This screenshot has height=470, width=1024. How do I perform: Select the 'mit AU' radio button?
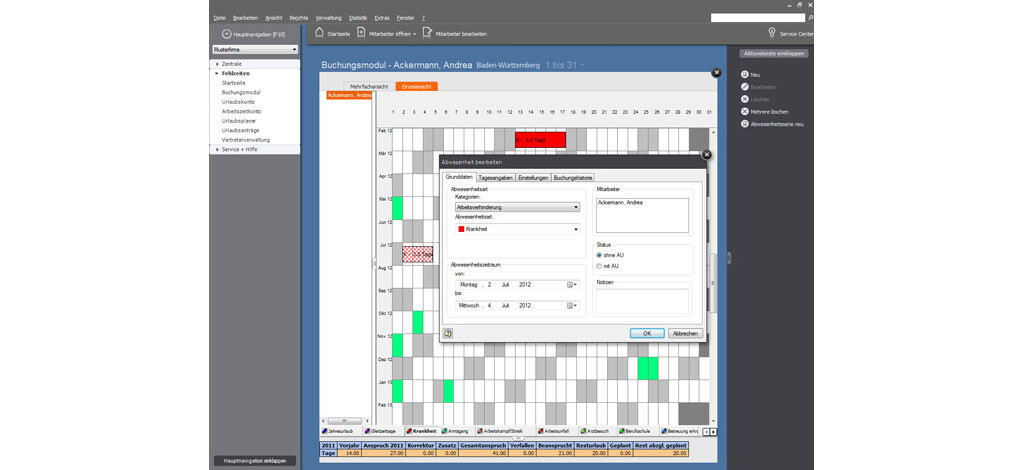(599, 265)
